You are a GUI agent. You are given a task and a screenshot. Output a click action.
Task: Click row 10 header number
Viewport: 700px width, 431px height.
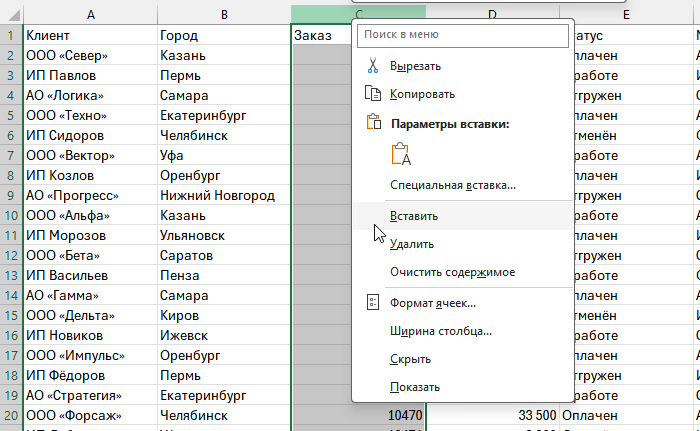pos(10,215)
